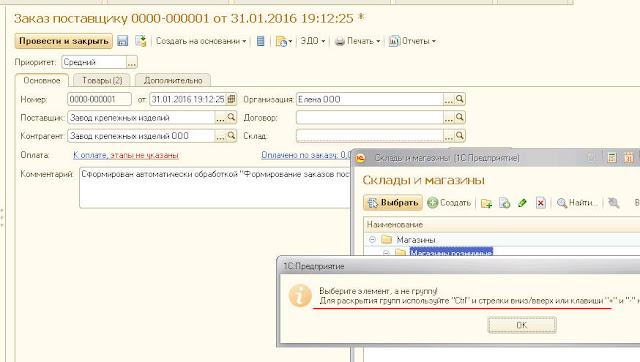Click the 1C logo icon in the warehouses title bar
This screenshot has height=362, width=640.
360,158
